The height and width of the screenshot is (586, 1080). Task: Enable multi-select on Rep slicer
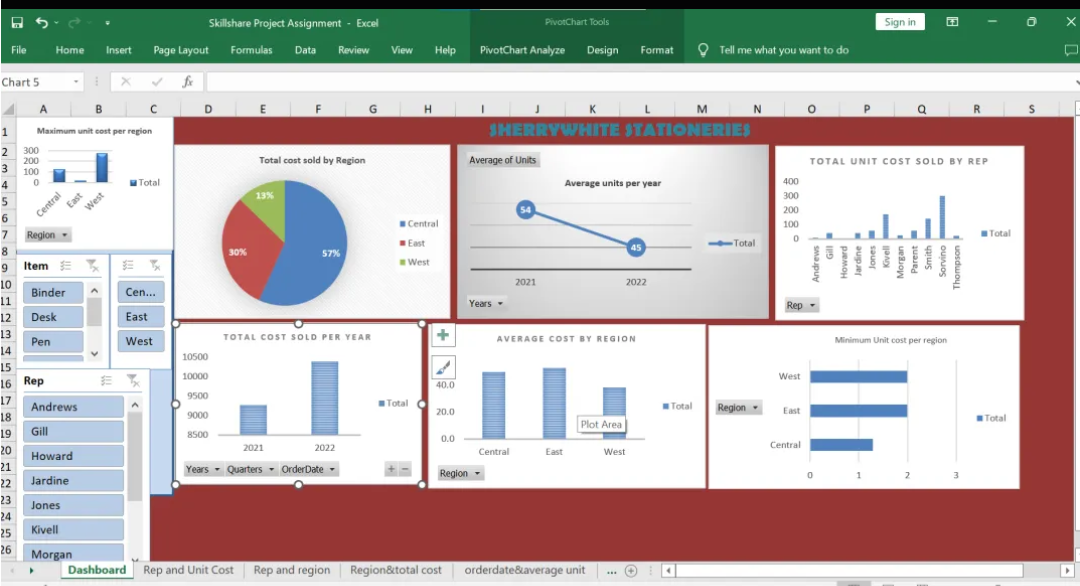[x=105, y=380]
